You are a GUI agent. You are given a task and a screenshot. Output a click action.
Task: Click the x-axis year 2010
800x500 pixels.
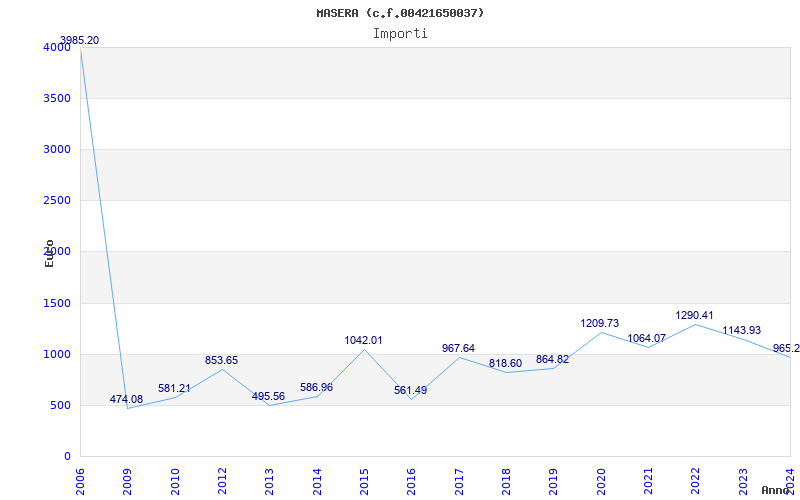(x=175, y=481)
